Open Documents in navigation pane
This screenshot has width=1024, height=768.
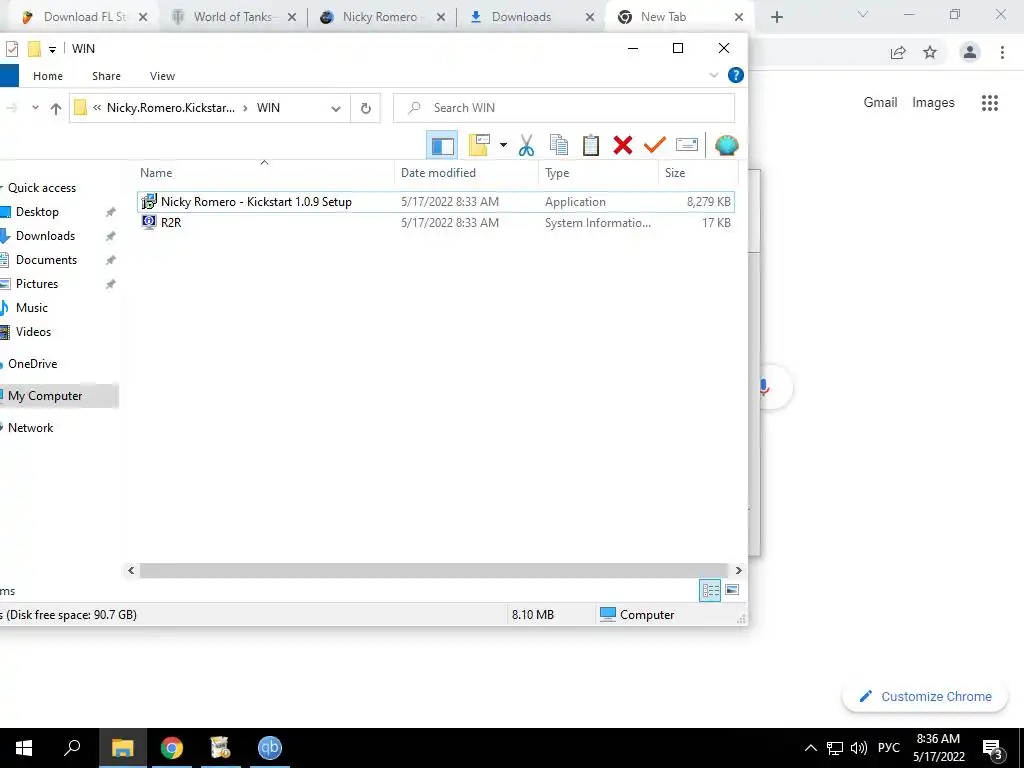[x=46, y=260]
